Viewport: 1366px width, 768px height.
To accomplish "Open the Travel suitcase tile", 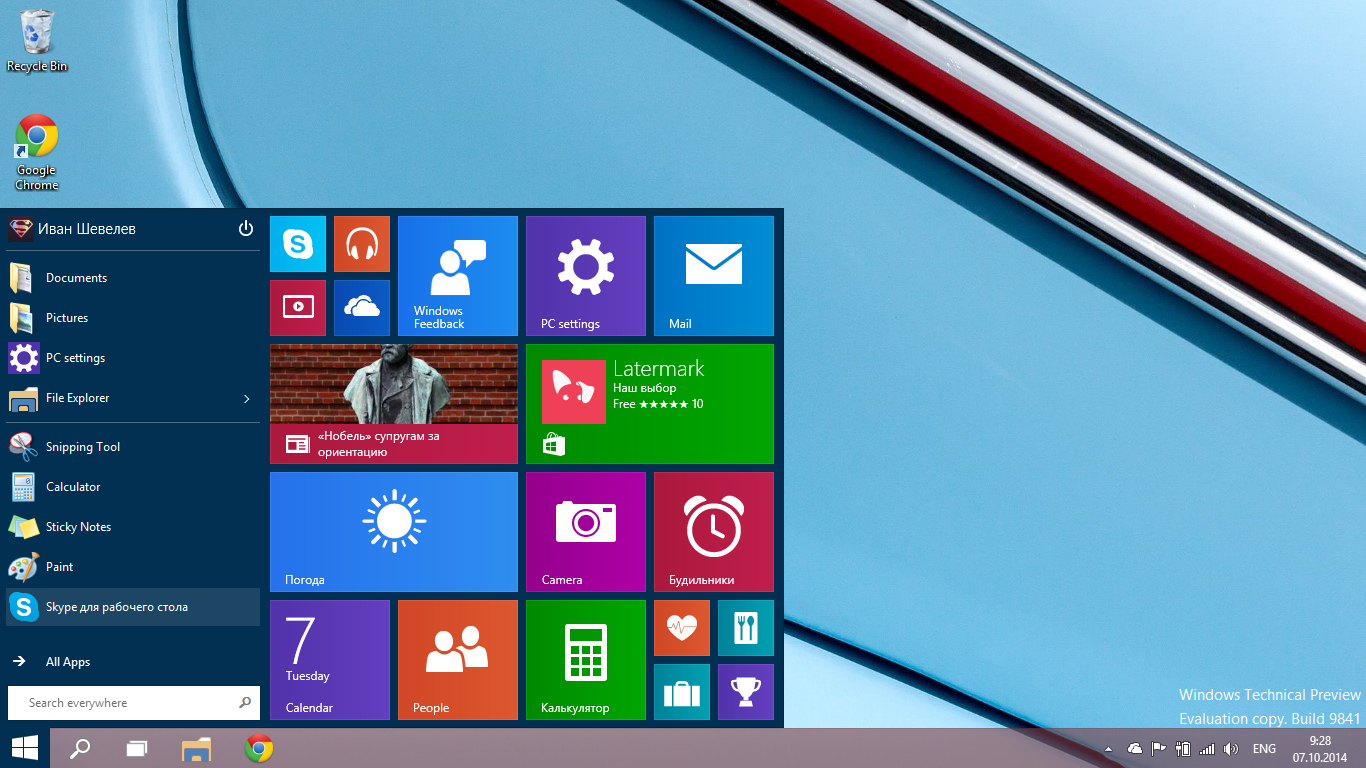I will (682, 692).
